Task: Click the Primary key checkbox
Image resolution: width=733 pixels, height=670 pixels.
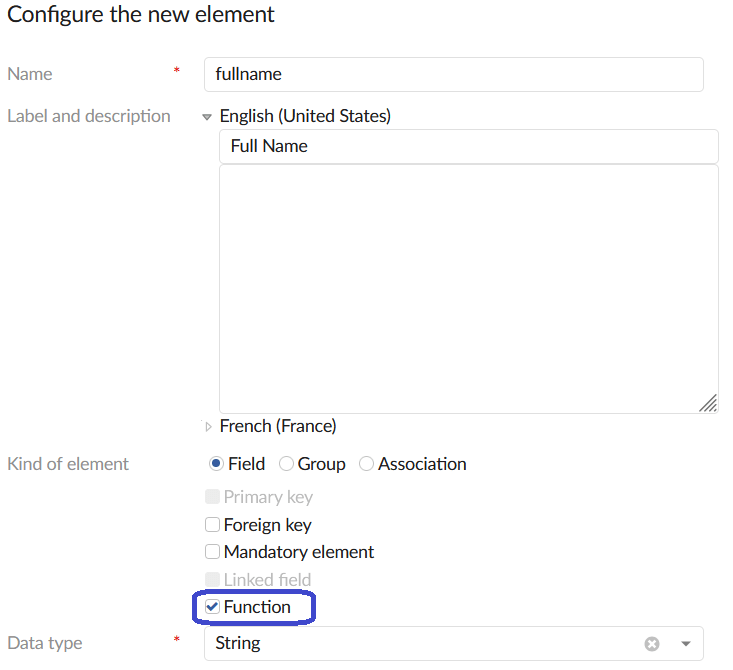Action: coord(212,497)
